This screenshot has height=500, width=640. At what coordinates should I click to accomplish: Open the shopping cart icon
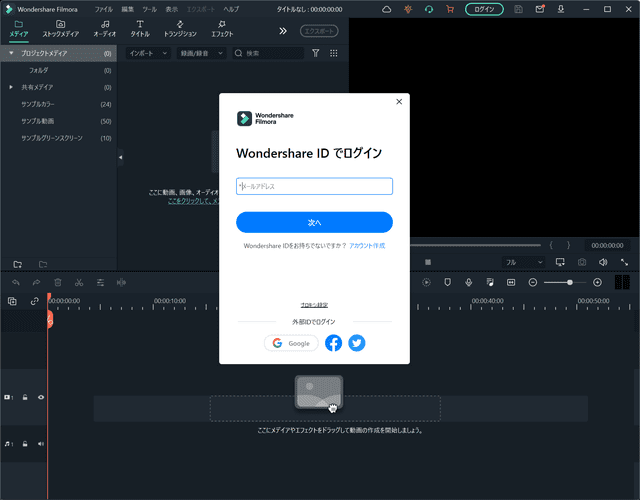click(450, 9)
